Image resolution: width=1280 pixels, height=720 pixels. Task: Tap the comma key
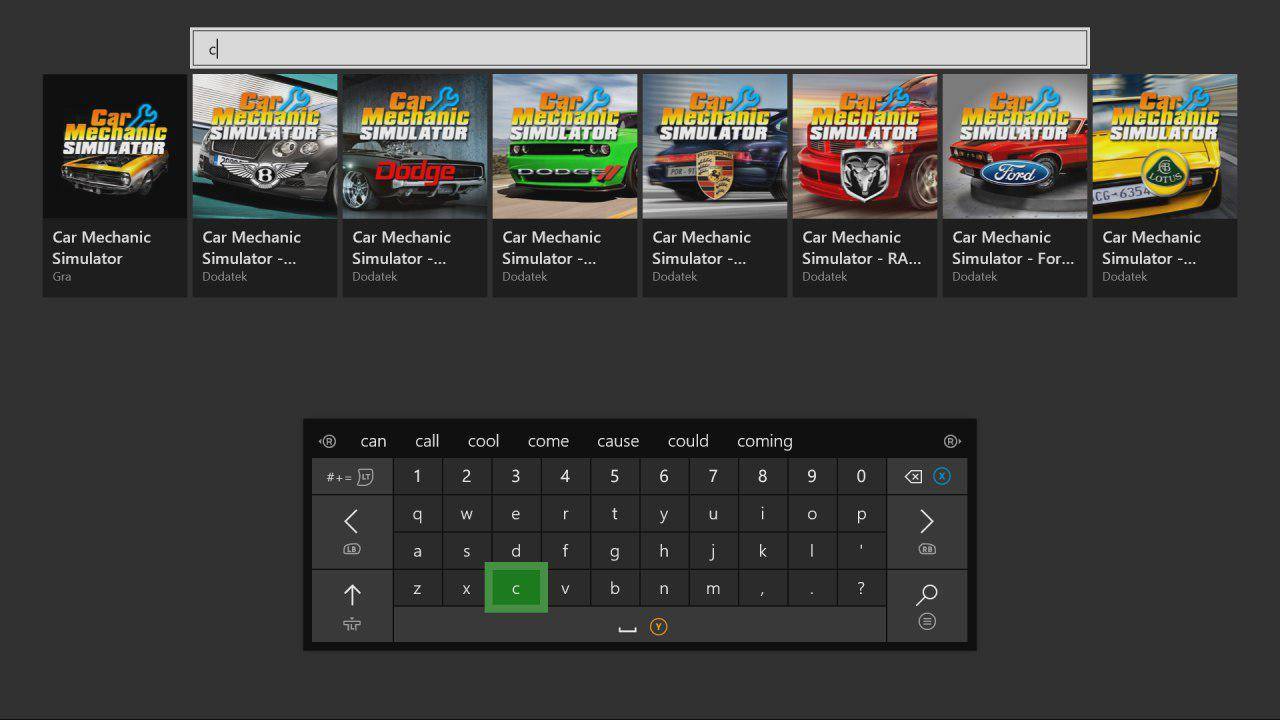(x=762, y=588)
